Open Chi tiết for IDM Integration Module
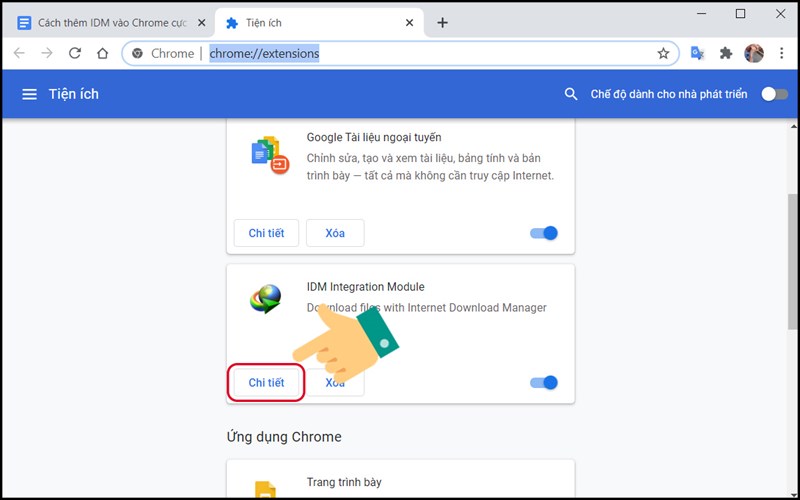This screenshot has width=800, height=500. click(266, 383)
